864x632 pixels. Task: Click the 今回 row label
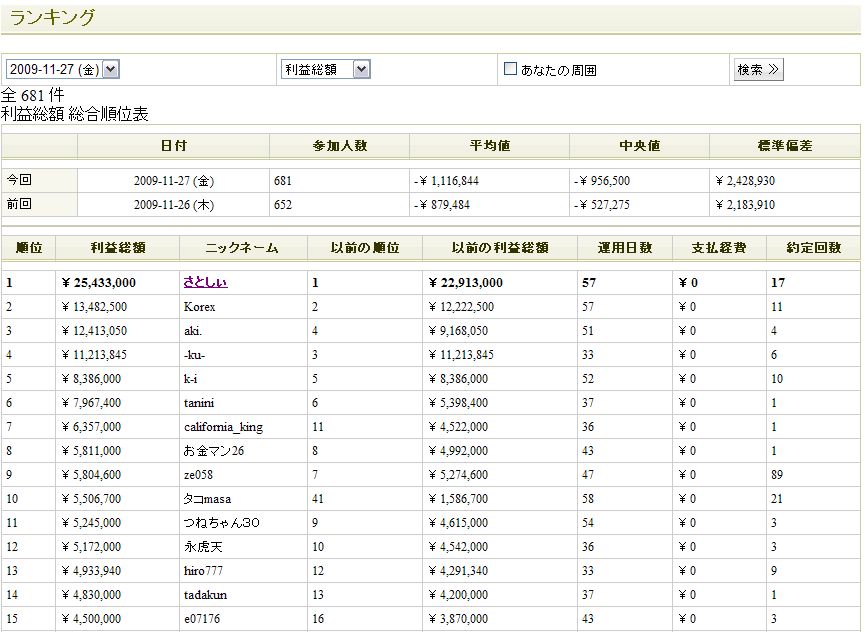[x=20, y=181]
